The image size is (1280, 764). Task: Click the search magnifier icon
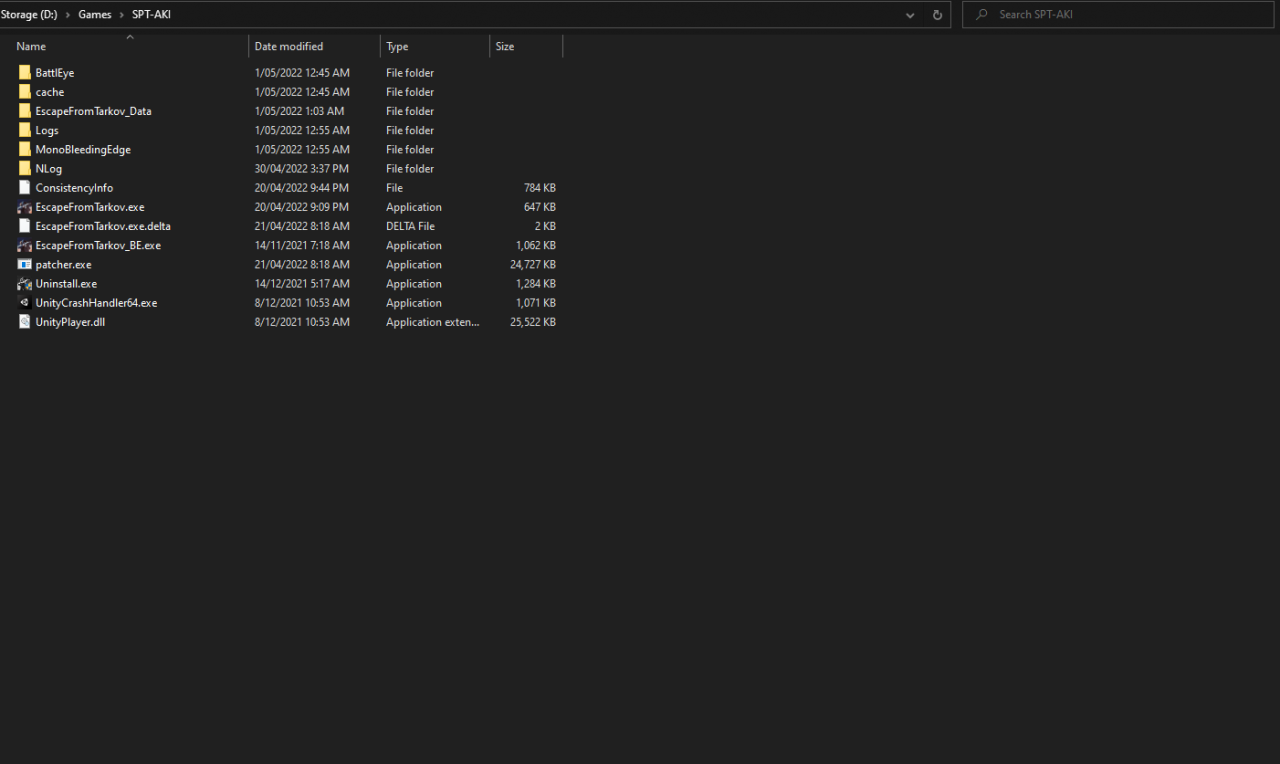[x=981, y=15]
